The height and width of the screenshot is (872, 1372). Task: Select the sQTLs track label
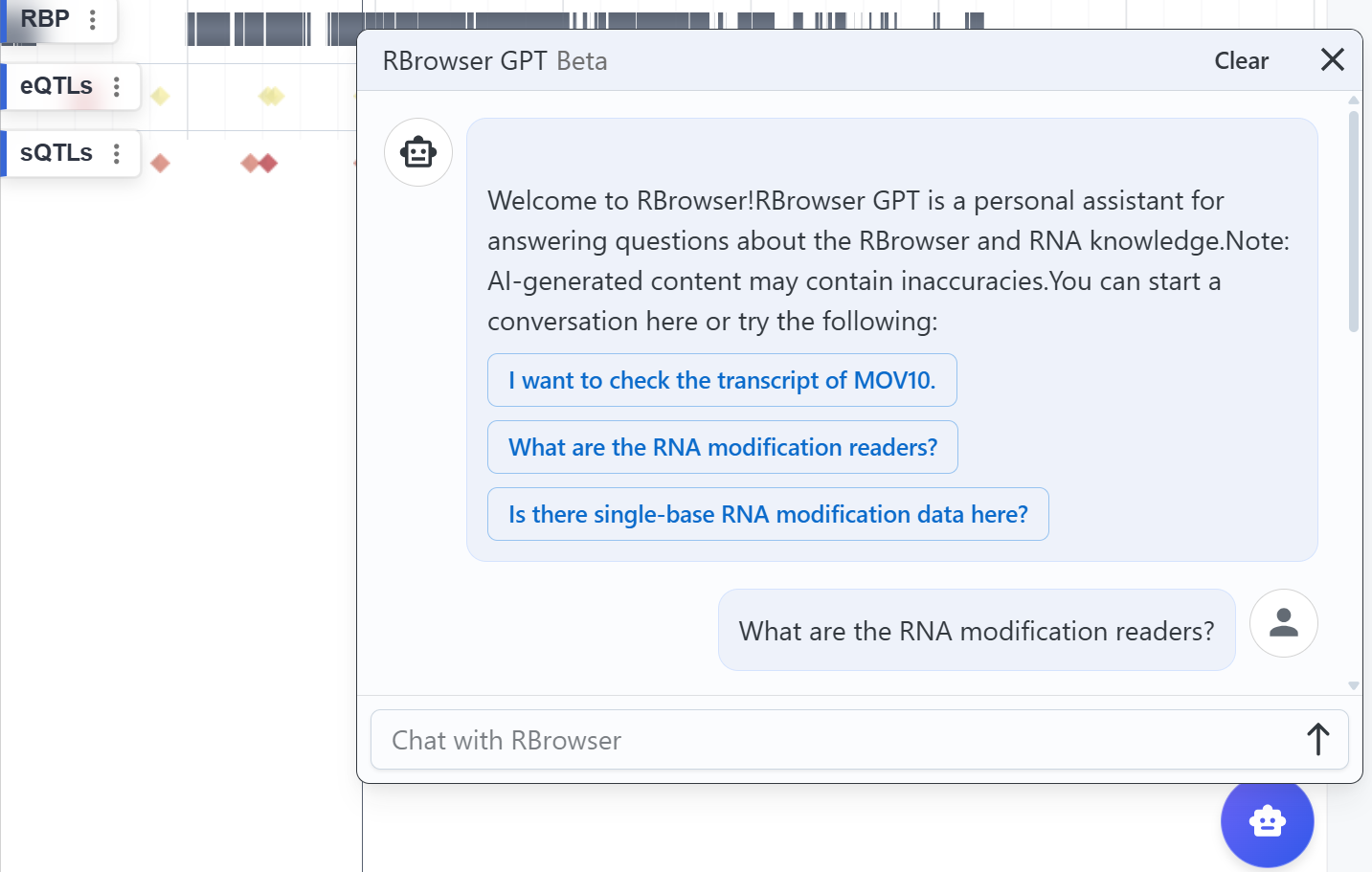coord(56,153)
